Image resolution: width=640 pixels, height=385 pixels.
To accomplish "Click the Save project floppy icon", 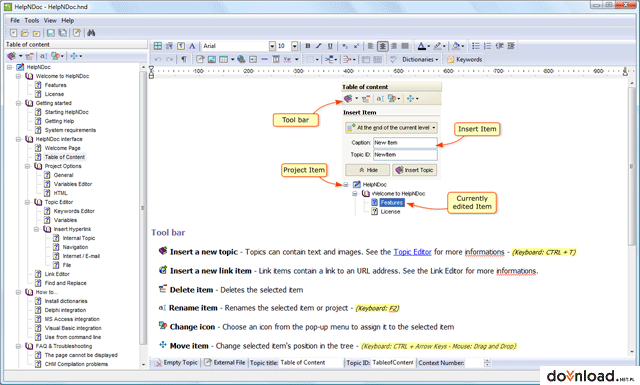I will (51, 33).
